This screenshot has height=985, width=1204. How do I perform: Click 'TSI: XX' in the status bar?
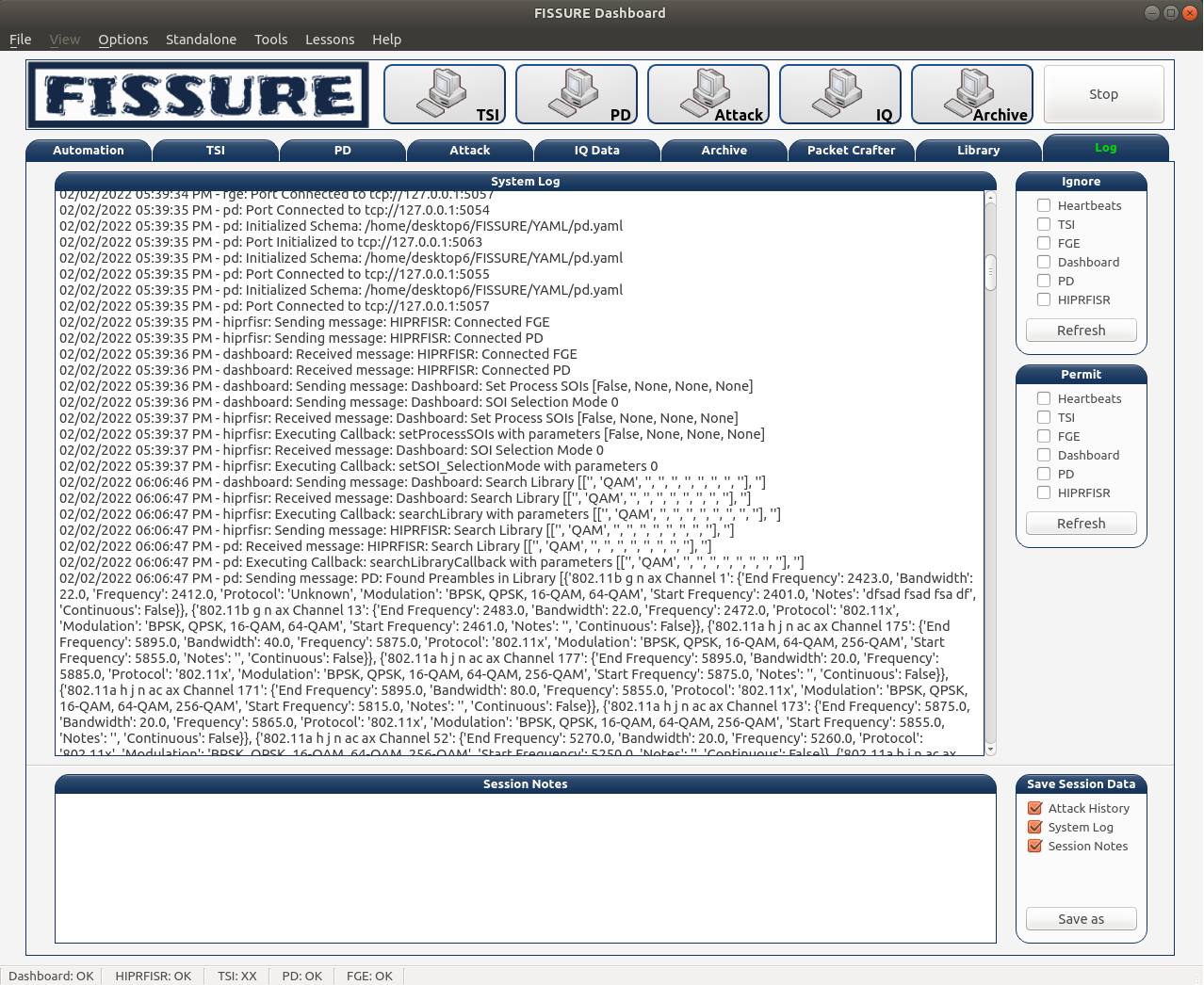click(237, 976)
